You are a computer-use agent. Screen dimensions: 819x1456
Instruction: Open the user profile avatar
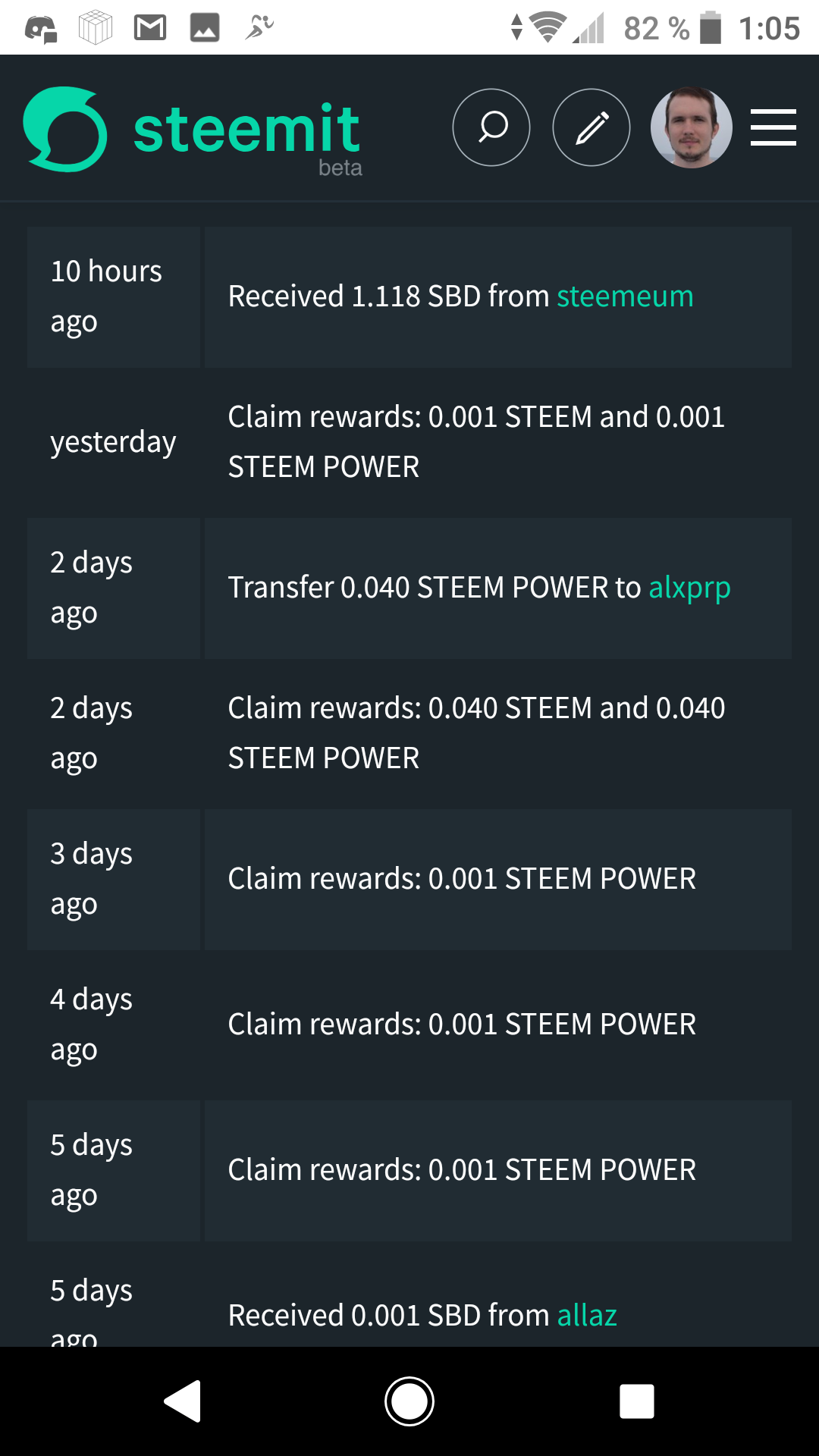tap(691, 127)
